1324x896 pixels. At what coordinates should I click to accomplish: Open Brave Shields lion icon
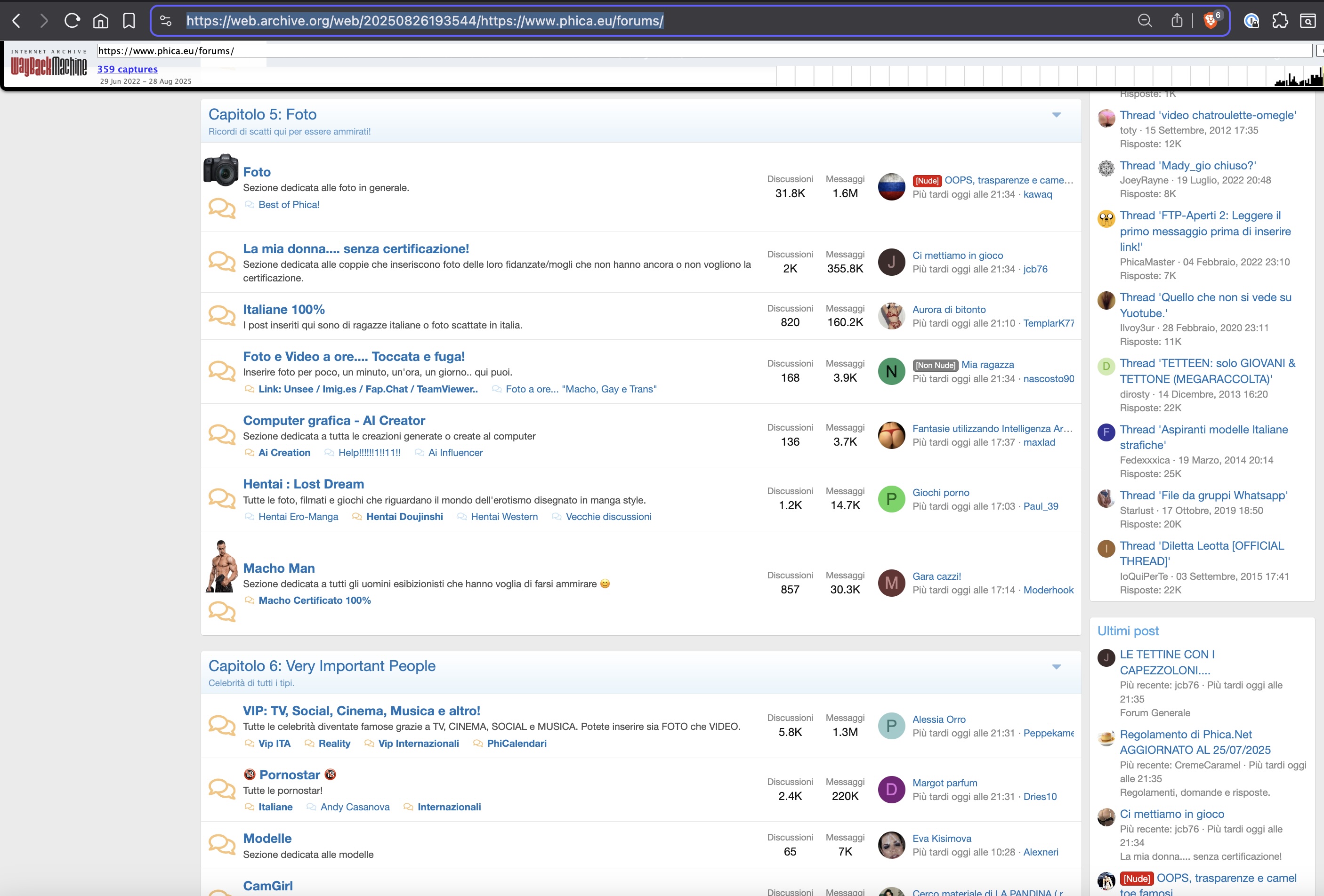click(1210, 21)
